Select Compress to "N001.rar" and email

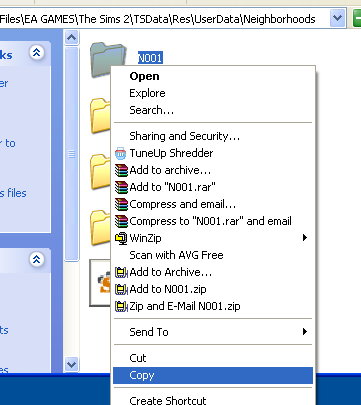click(x=213, y=221)
